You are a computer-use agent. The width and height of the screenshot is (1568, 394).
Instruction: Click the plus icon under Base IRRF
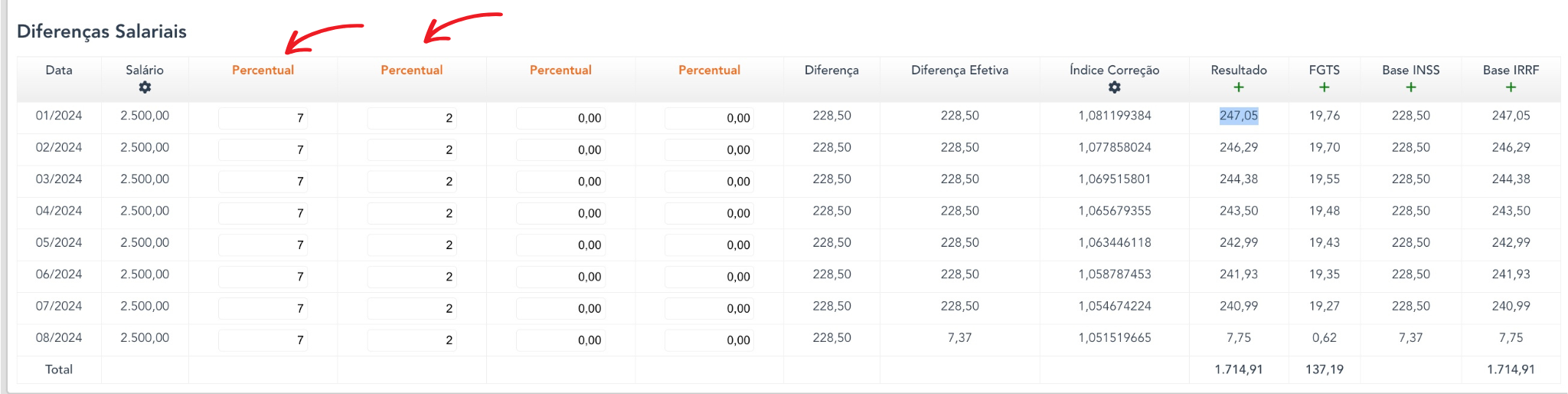coord(1511,87)
